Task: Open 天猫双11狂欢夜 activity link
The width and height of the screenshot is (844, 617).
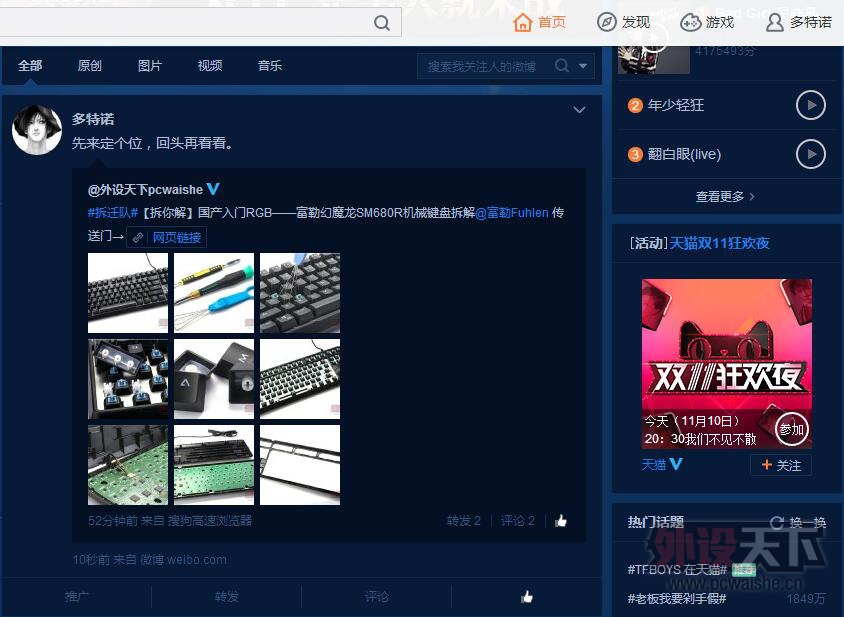Action: [720, 243]
